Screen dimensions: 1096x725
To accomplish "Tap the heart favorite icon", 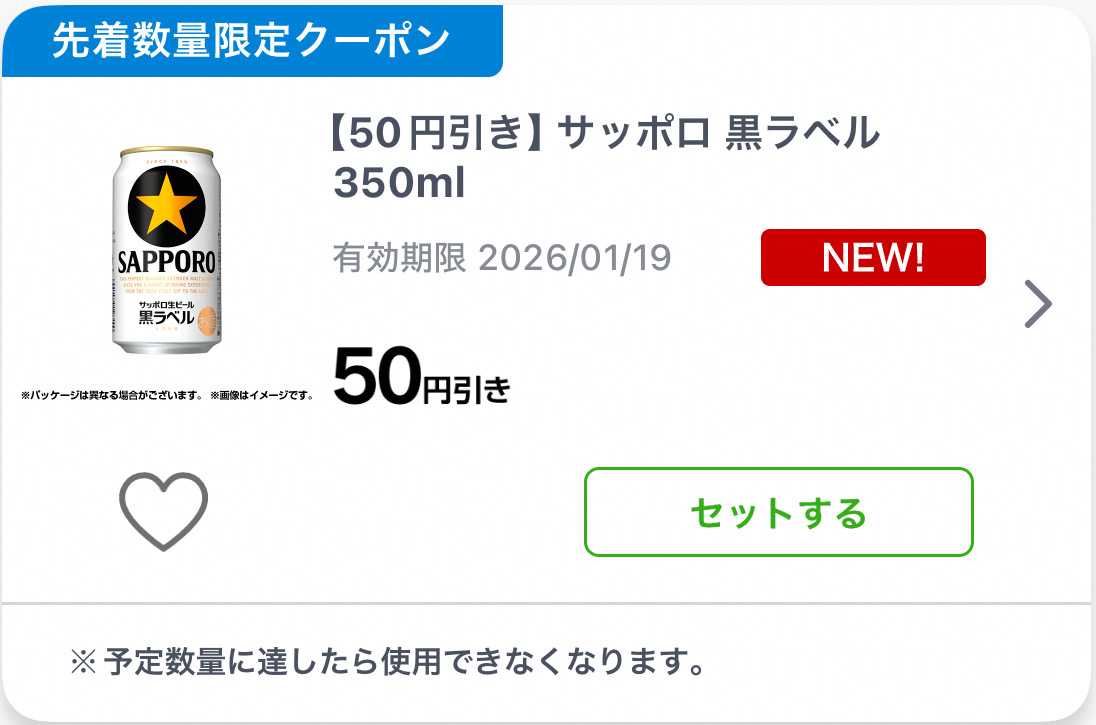I will point(164,511).
